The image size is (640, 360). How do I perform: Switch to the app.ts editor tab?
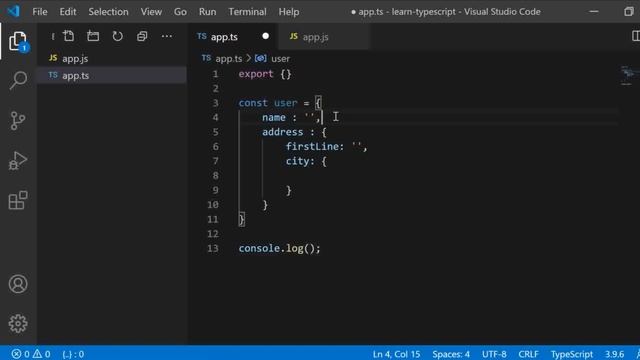(233, 37)
